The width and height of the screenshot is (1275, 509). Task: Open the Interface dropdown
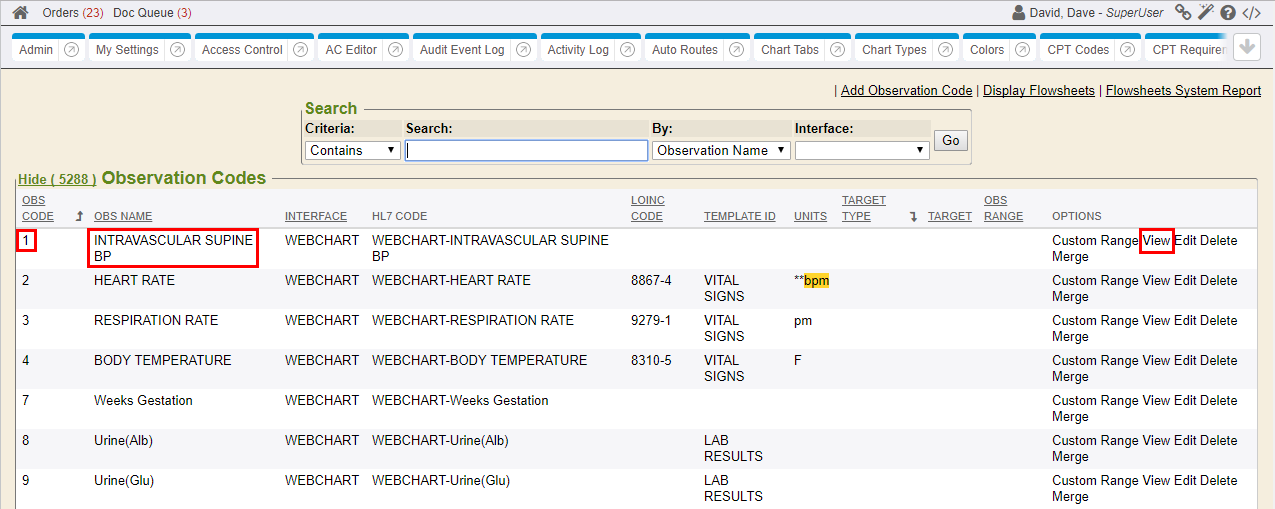click(x=862, y=150)
